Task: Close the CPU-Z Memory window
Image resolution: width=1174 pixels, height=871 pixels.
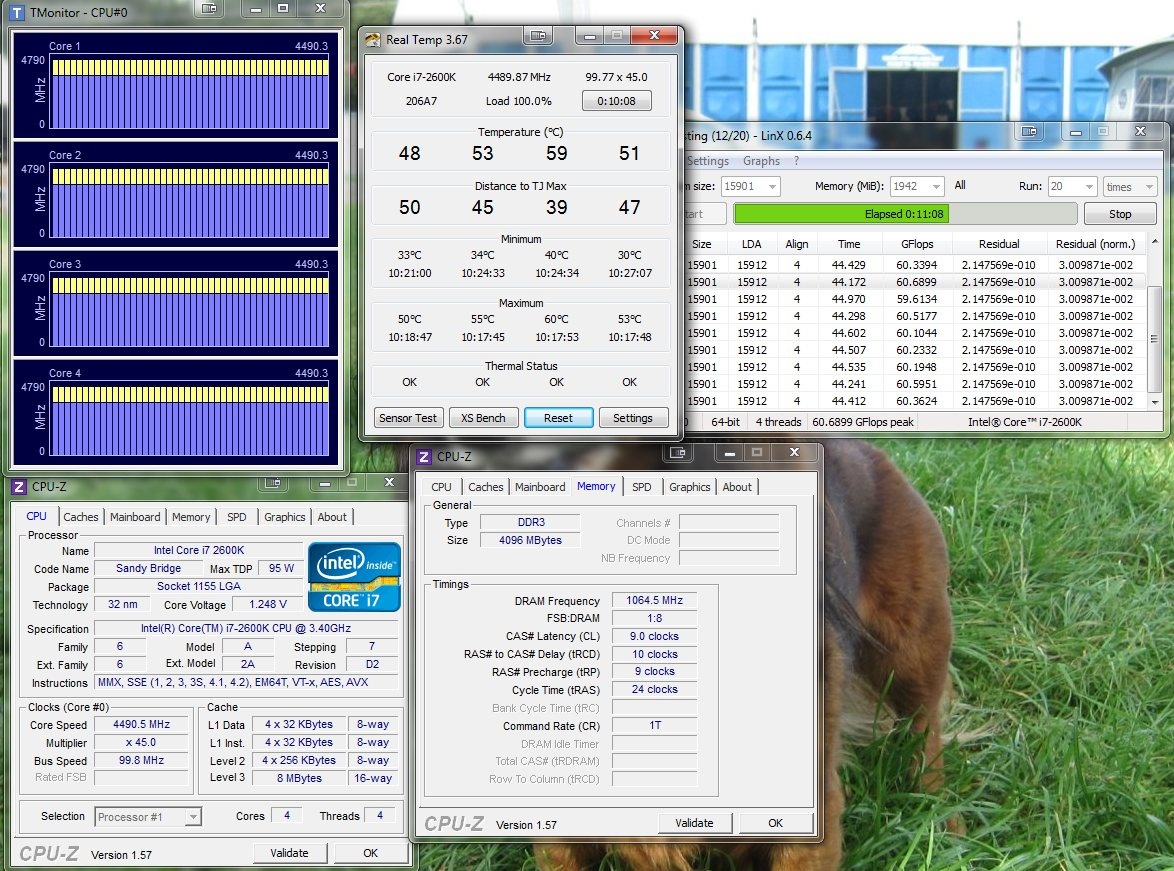Action: [794, 452]
